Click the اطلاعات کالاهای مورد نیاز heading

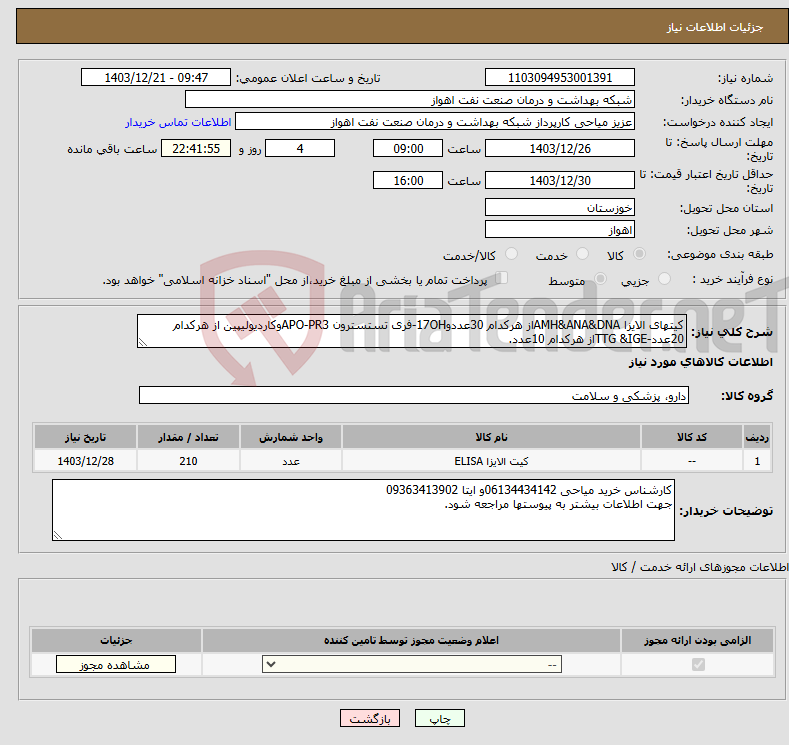(x=700, y=362)
